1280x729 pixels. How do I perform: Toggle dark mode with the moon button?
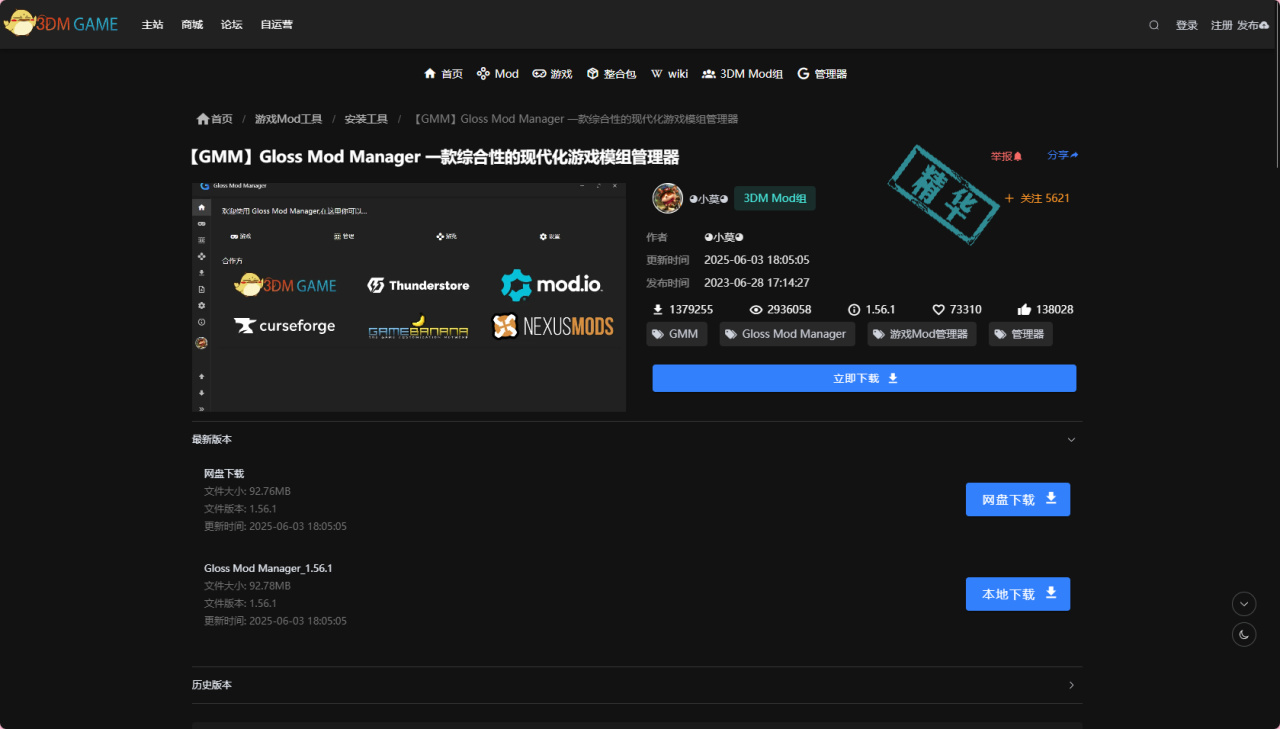coord(1244,634)
